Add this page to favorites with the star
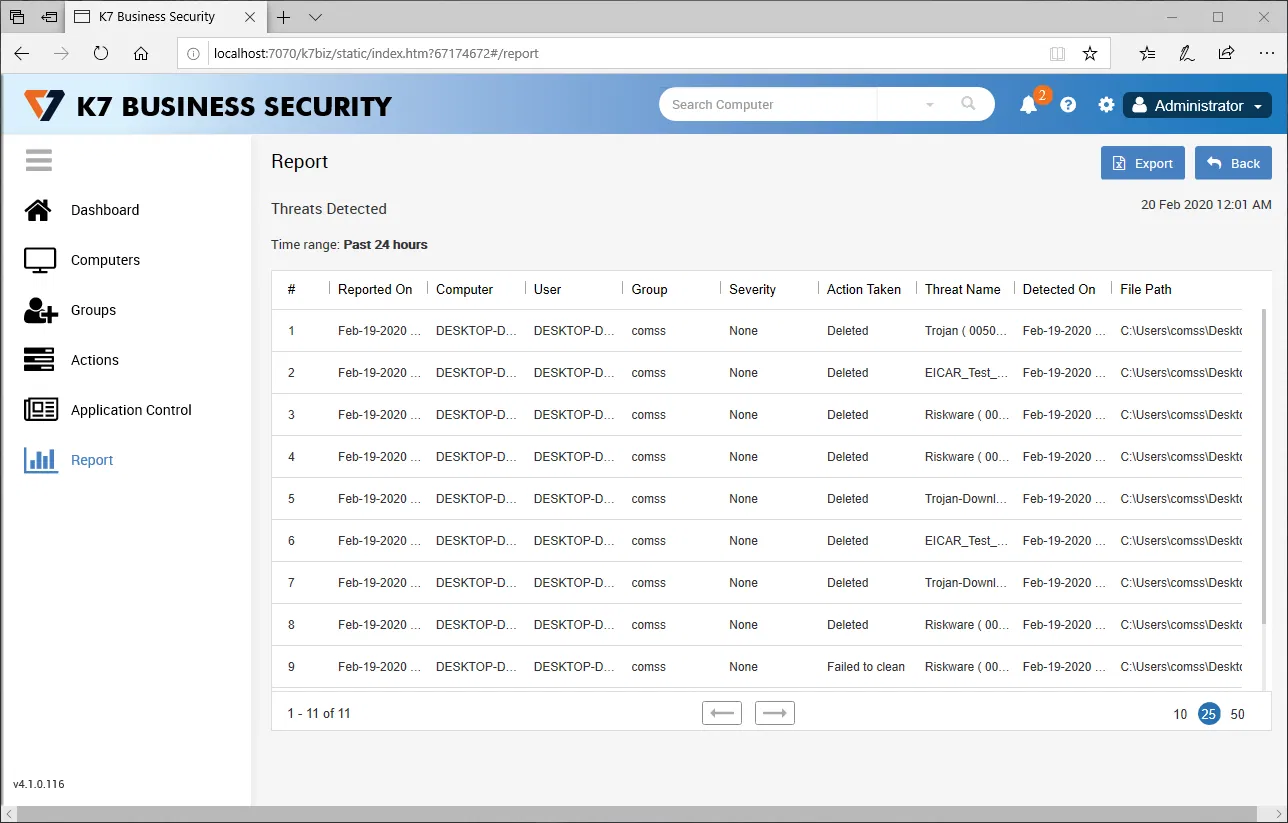Screen dimensions: 1288x823 (1090, 54)
